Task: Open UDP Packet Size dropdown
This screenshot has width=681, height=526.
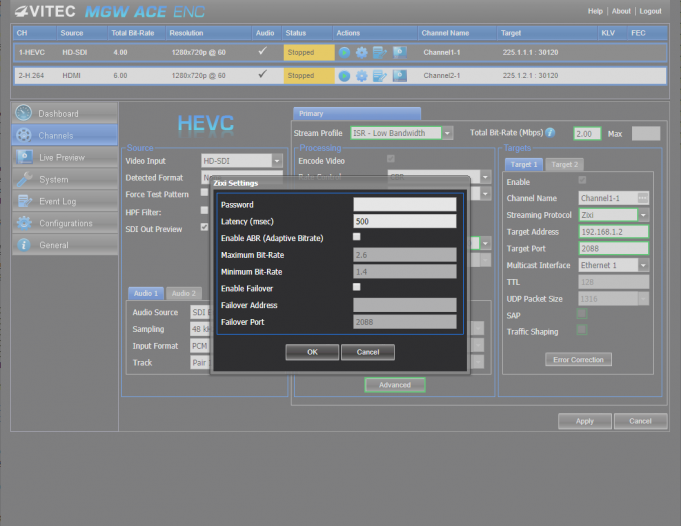Action: pyautogui.click(x=643, y=299)
